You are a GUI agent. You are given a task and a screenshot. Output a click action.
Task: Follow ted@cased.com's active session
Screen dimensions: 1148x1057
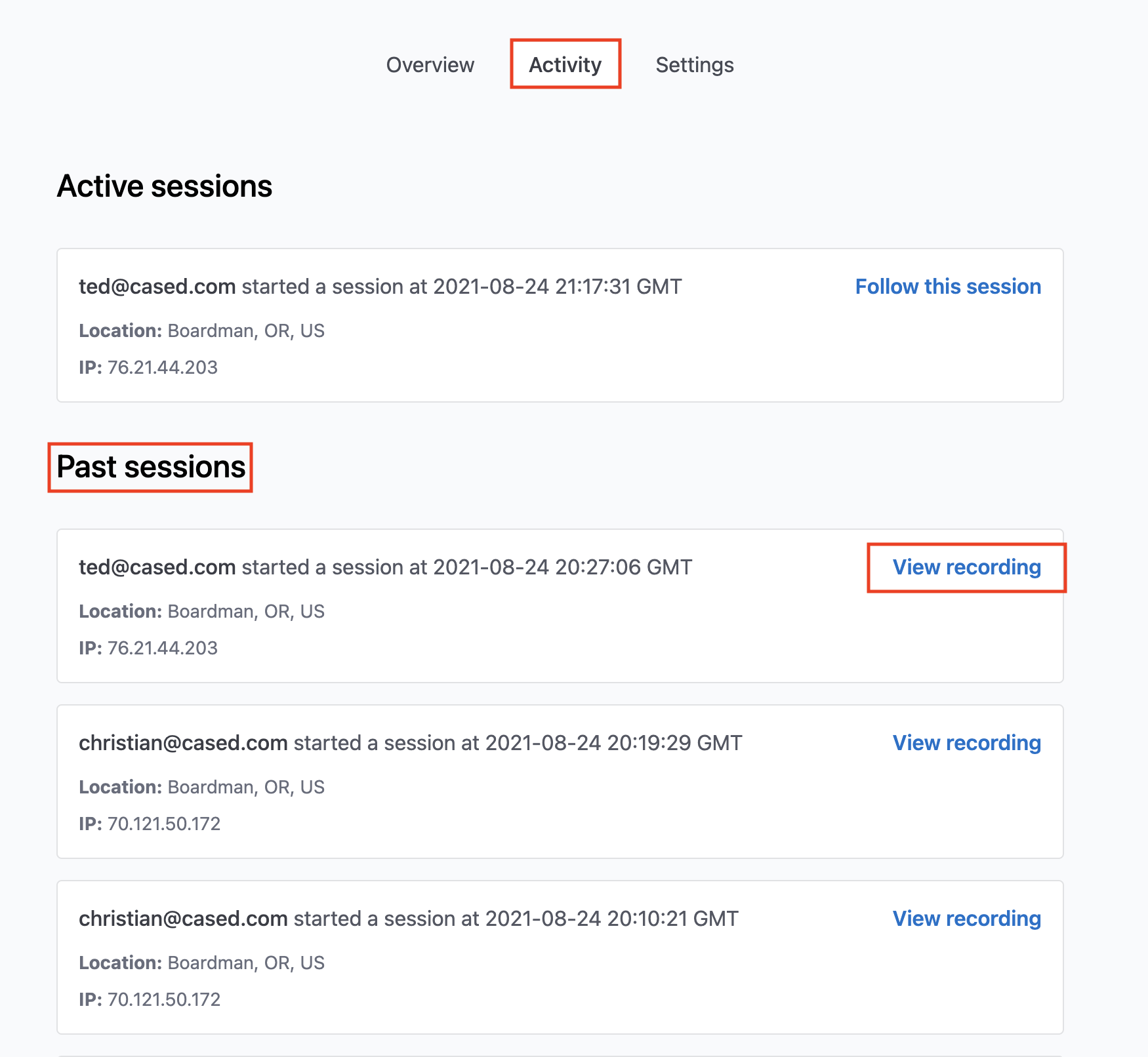948,287
